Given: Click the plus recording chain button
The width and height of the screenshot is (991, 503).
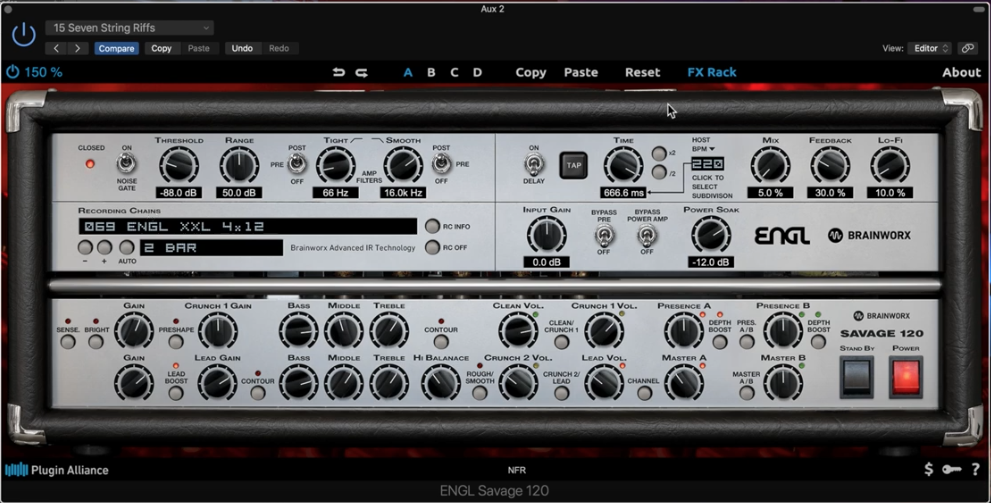Looking at the screenshot, I should pos(104,247).
